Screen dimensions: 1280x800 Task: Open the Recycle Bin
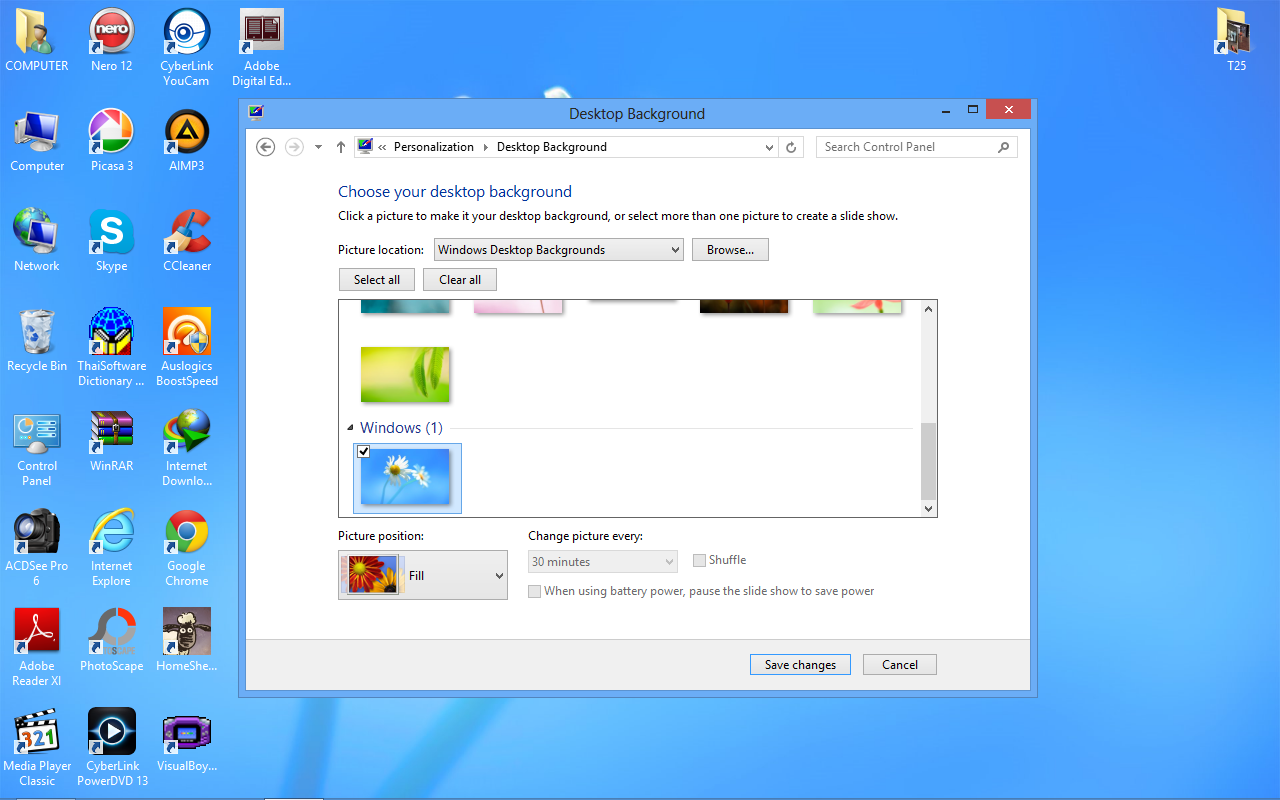point(37,341)
